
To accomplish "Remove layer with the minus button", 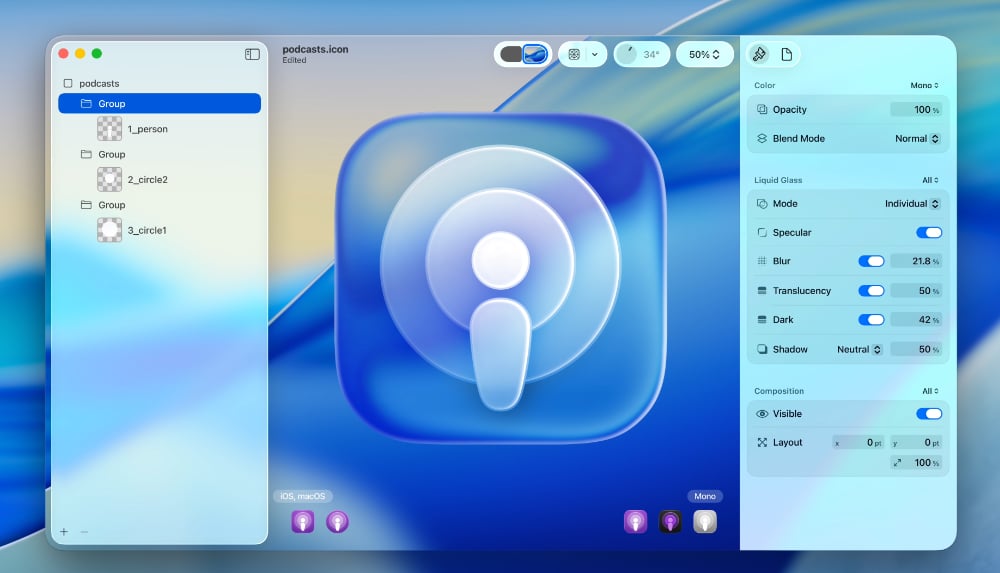I will click(84, 532).
